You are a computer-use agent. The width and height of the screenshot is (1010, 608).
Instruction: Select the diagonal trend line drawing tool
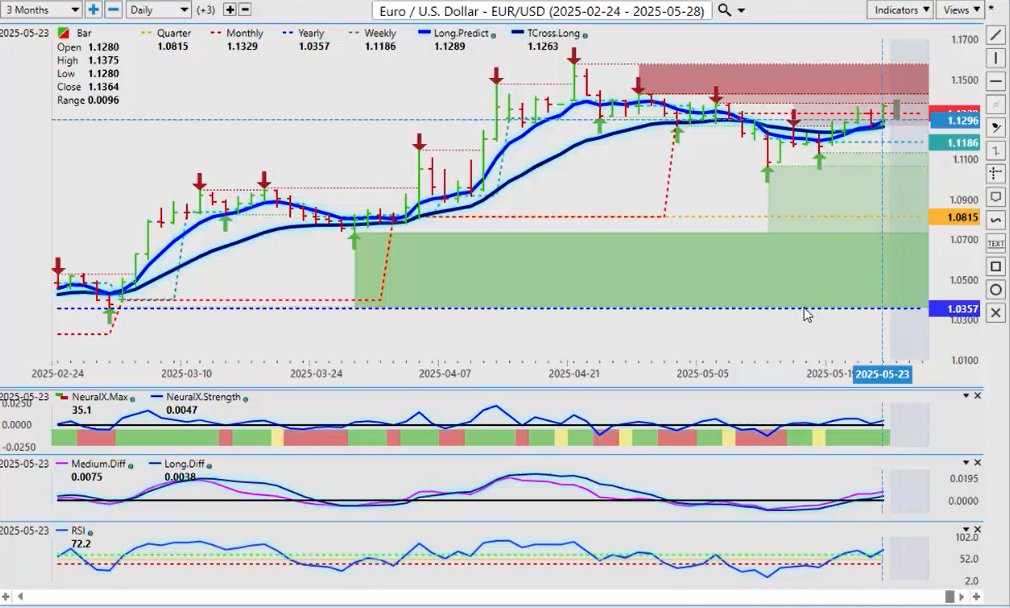click(x=995, y=35)
